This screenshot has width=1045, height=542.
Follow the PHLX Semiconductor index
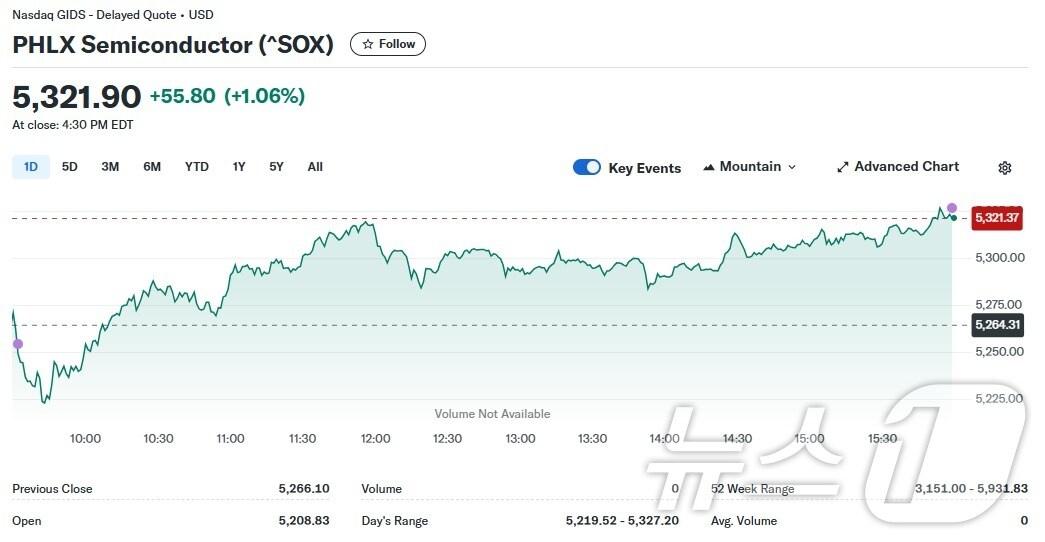pyautogui.click(x=388, y=44)
